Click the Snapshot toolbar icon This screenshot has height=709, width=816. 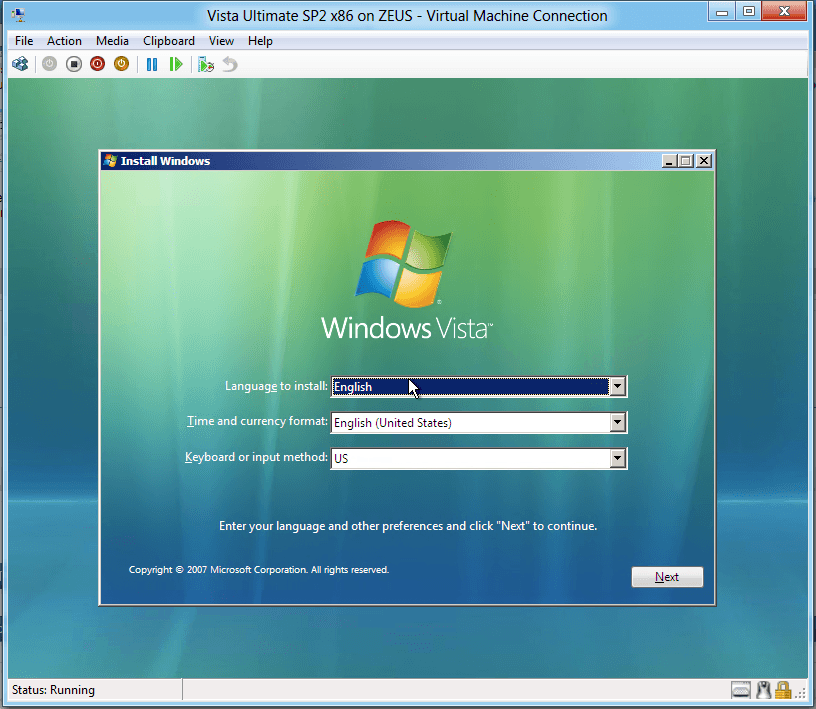point(206,64)
